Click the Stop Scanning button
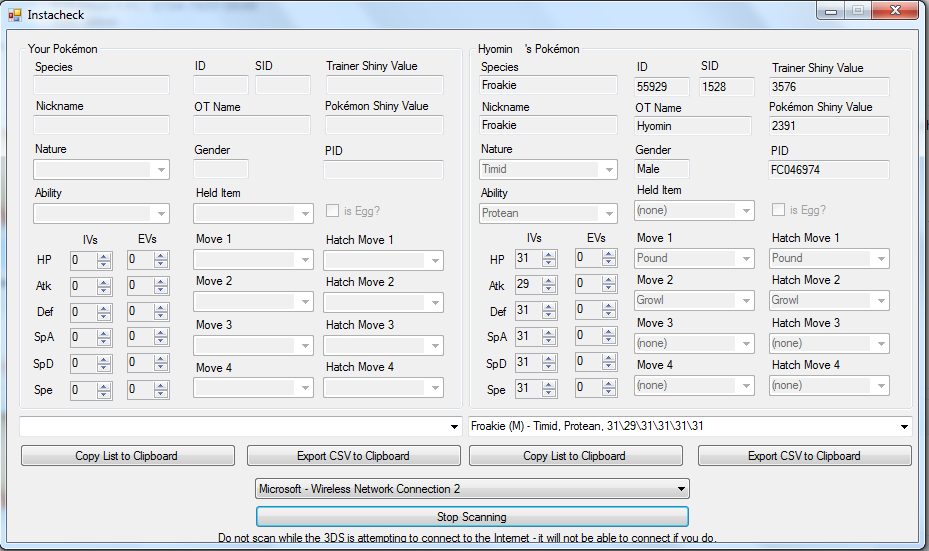Screen dimensions: 929x551 pyautogui.click(x=472, y=517)
